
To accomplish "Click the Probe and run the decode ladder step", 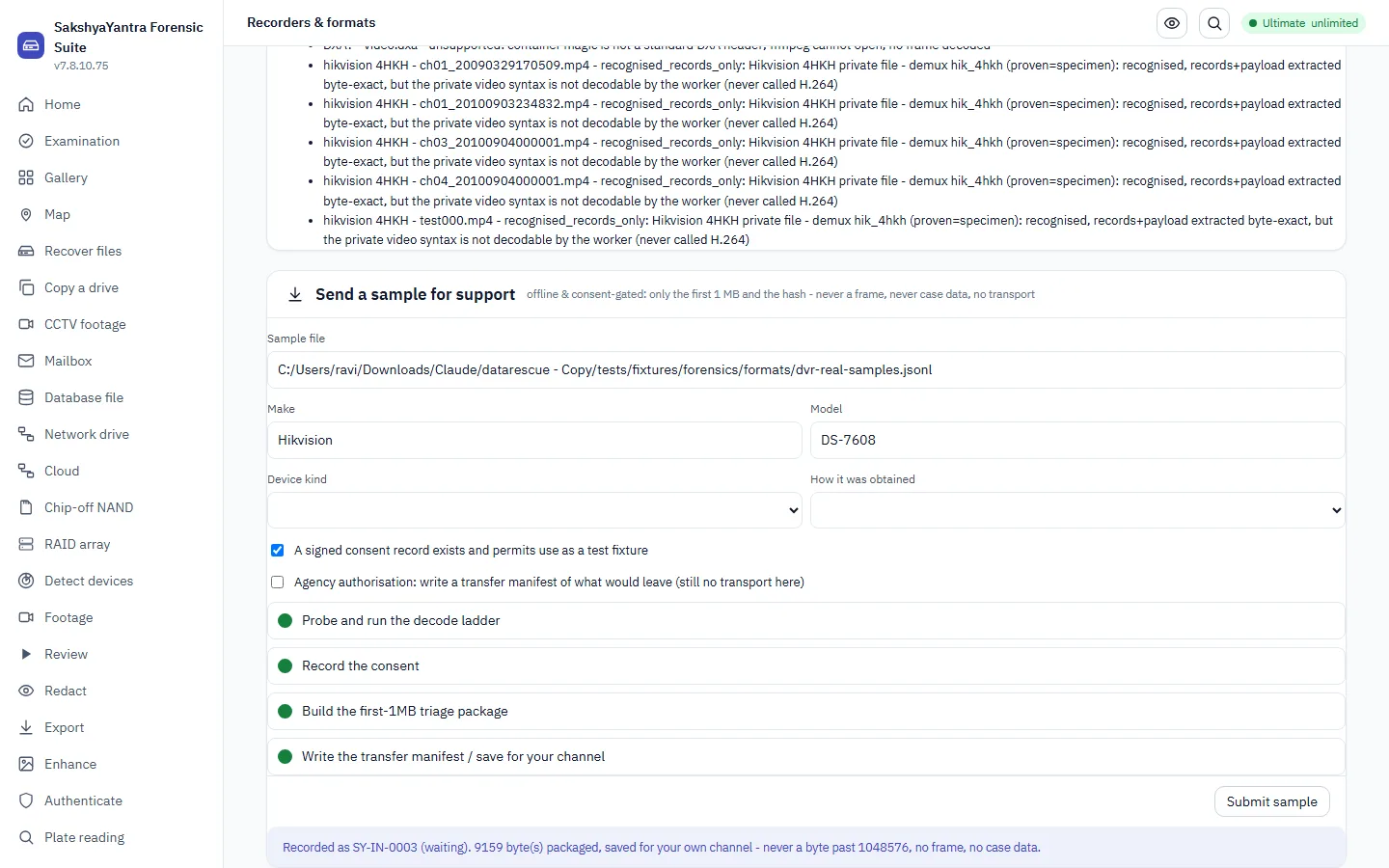I will (806, 620).
